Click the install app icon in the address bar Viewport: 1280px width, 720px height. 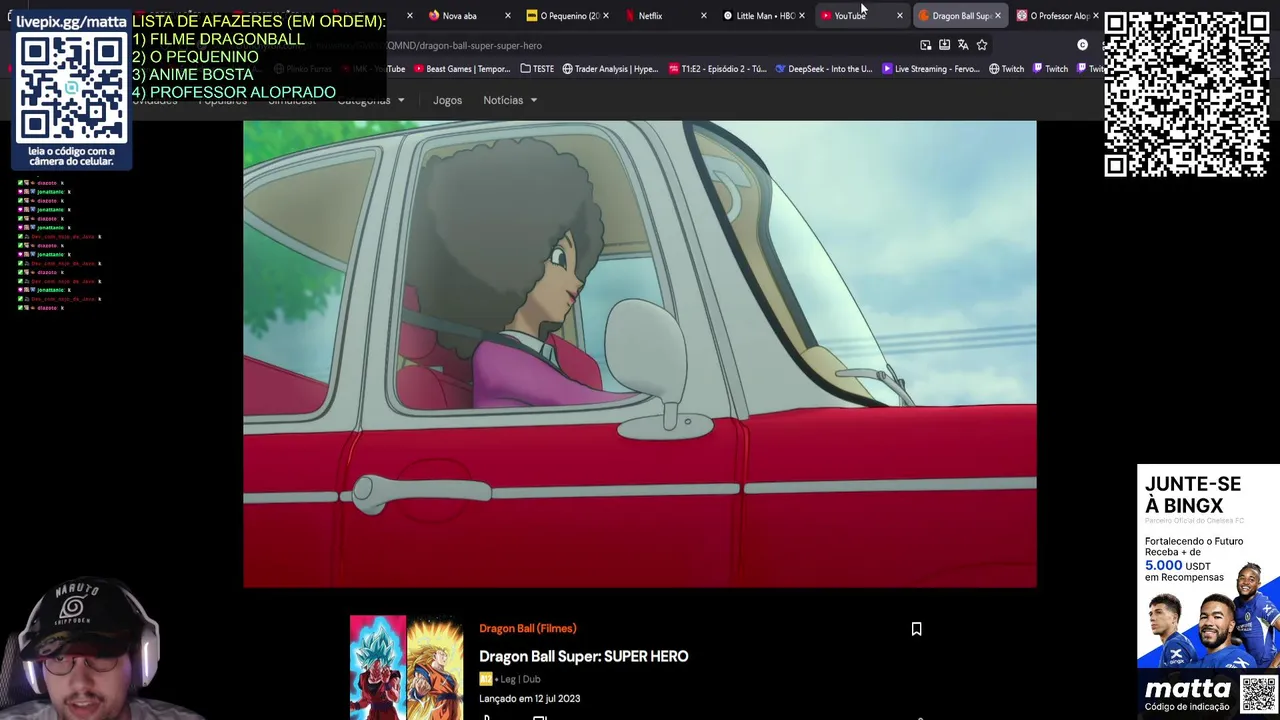(944, 45)
